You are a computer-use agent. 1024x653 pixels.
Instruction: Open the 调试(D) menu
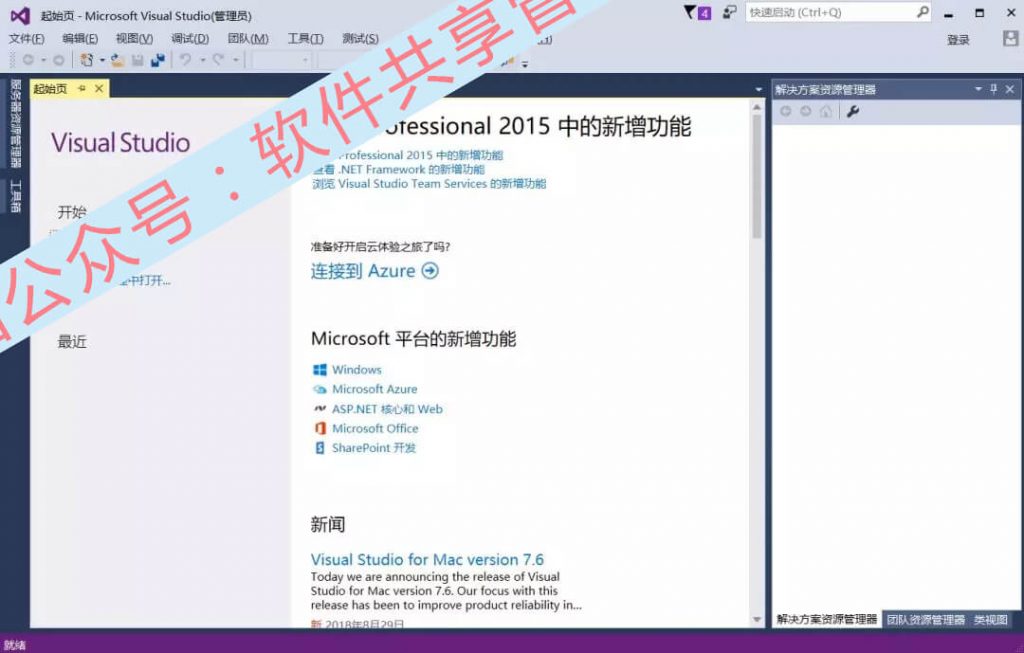190,39
